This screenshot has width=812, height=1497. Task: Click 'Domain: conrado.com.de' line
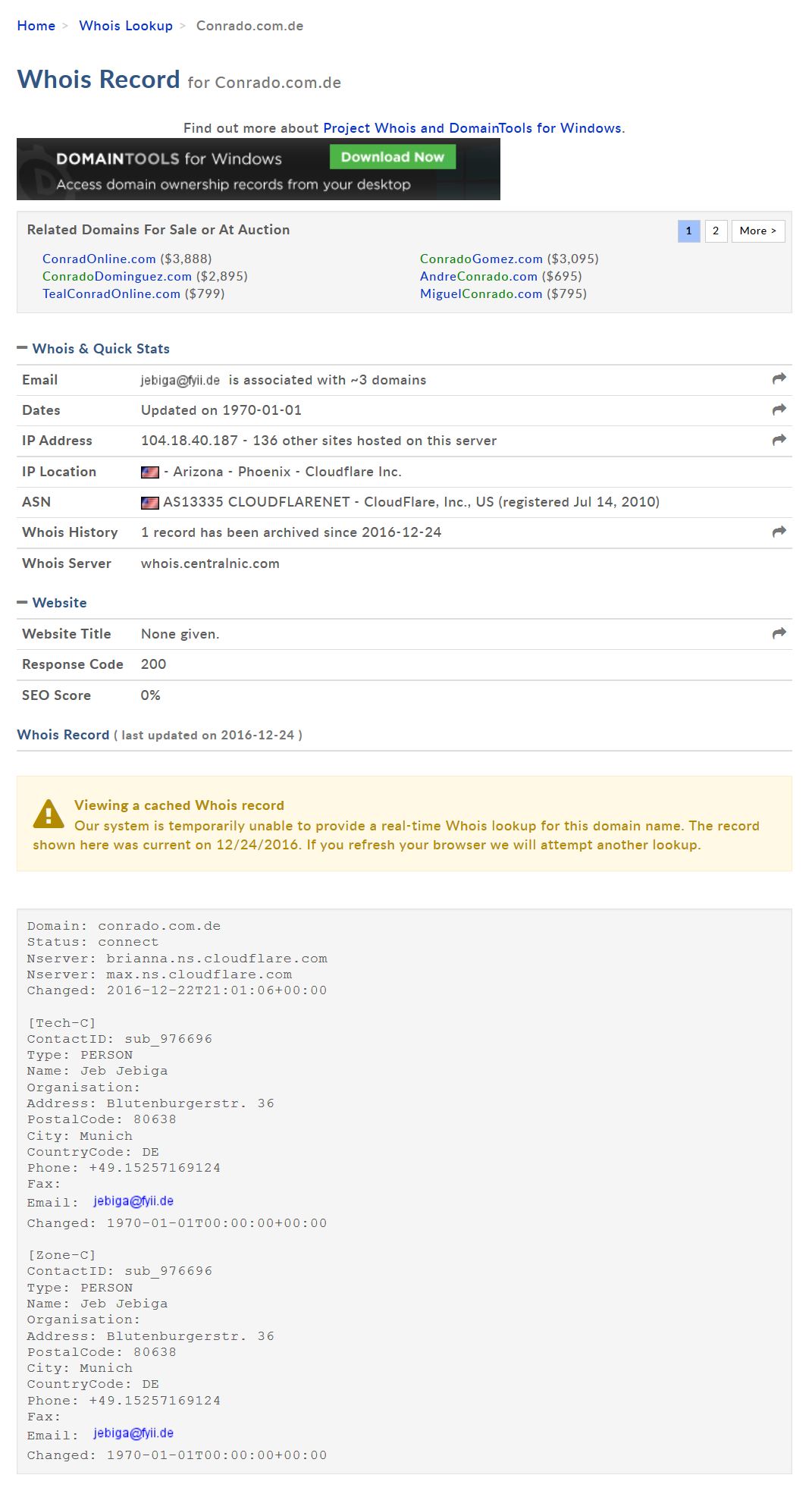coord(124,926)
